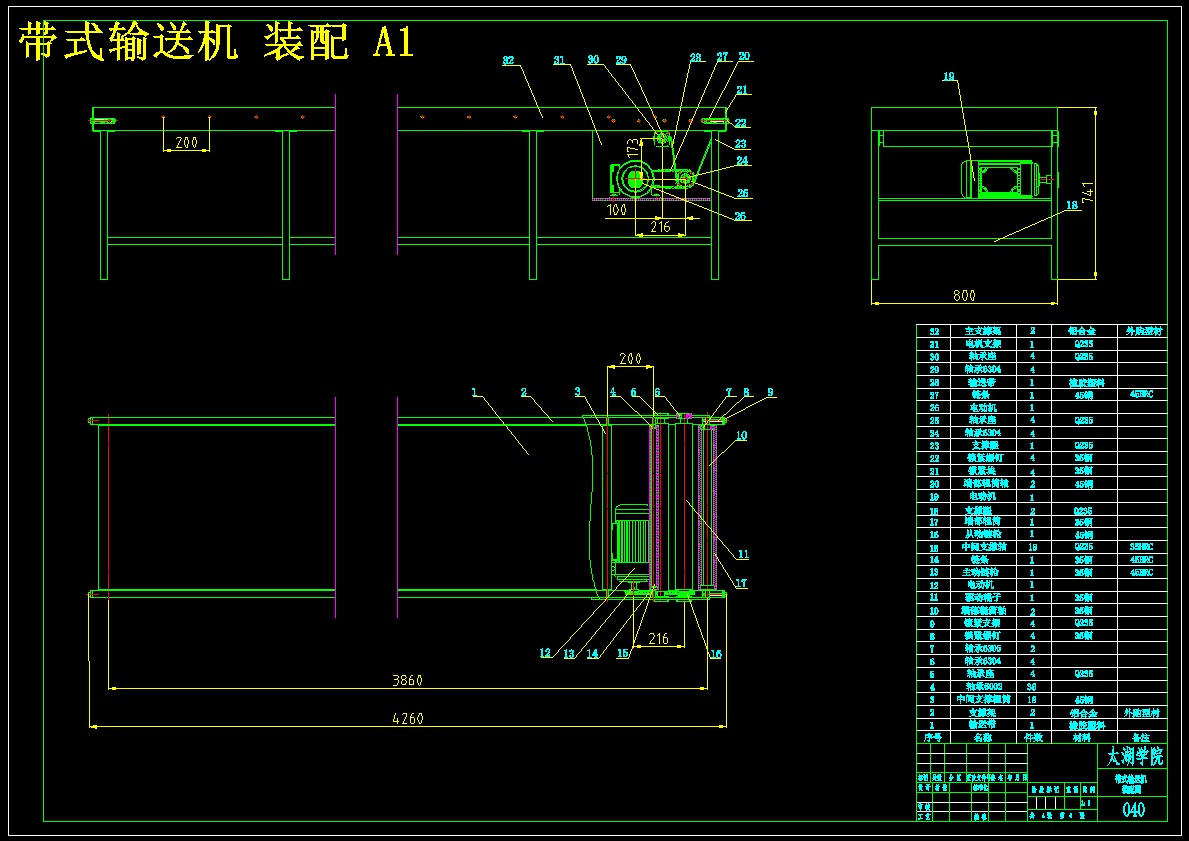Screen dimensions: 1189x841
Task: Click balloon number 24 in the elevation view
Action: [742, 161]
